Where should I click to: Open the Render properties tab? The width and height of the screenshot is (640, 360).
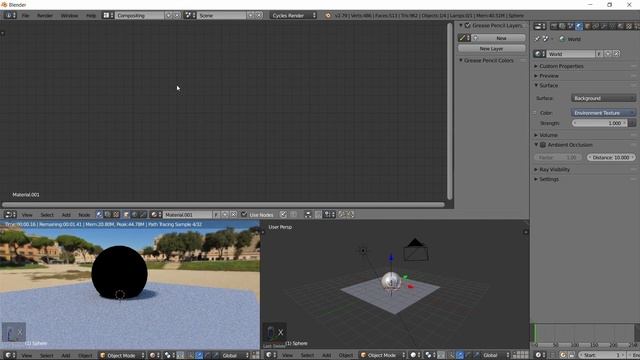pyautogui.click(x=554, y=26)
